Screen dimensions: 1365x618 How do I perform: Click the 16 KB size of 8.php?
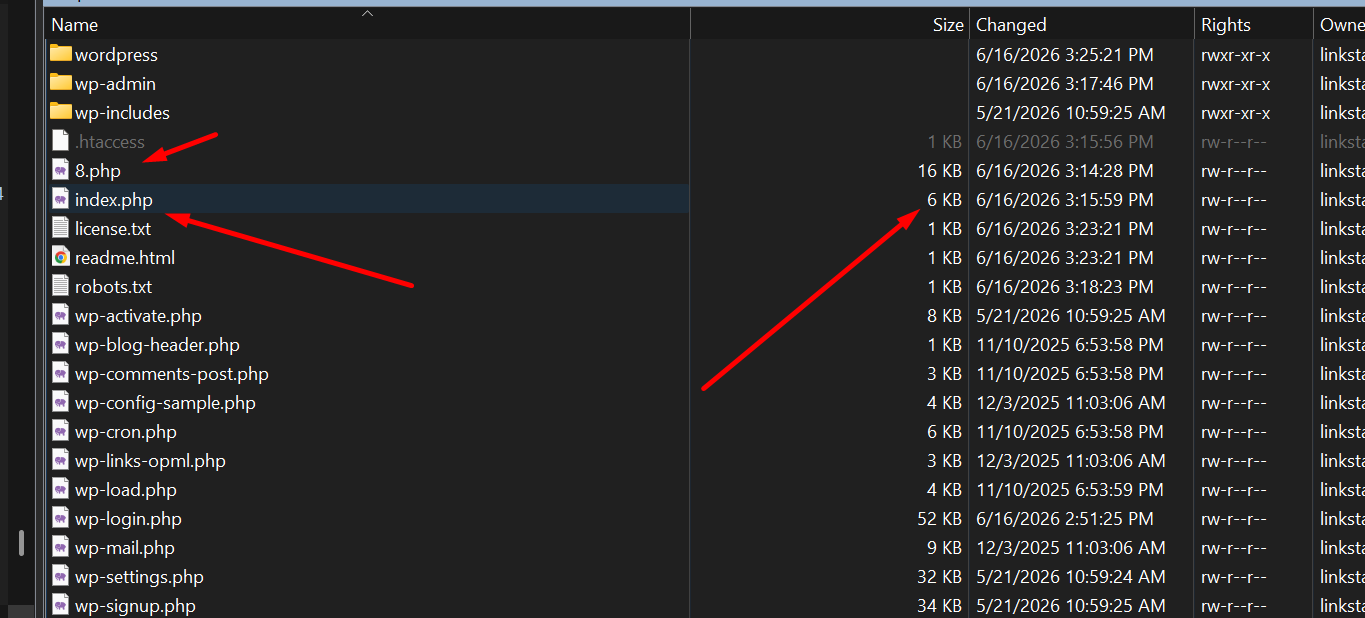click(x=940, y=171)
